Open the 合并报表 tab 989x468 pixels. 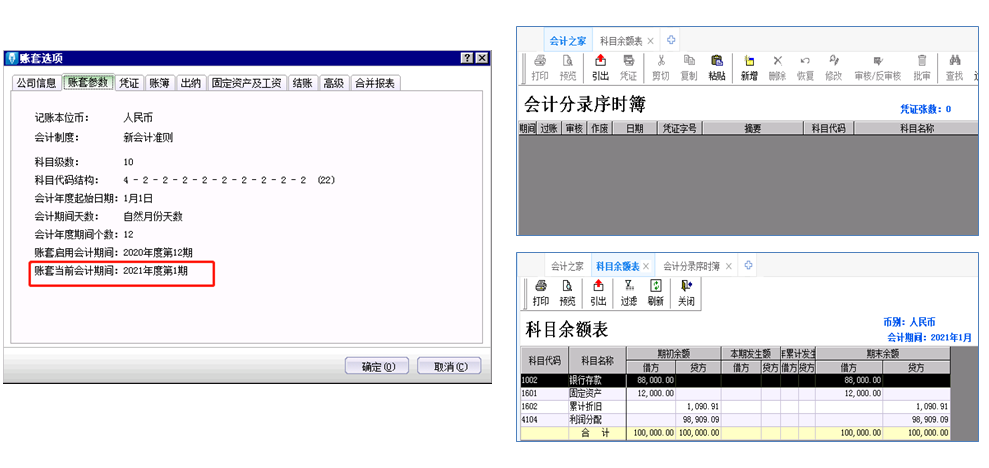pos(375,83)
